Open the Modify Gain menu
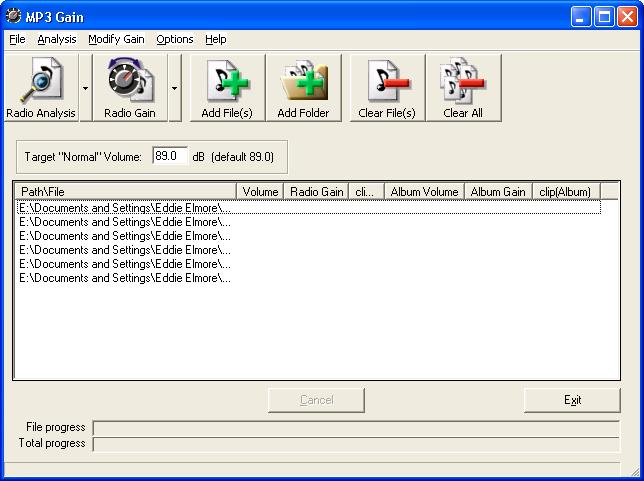This screenshot has width=644, height=481. [x=116, y=39]
